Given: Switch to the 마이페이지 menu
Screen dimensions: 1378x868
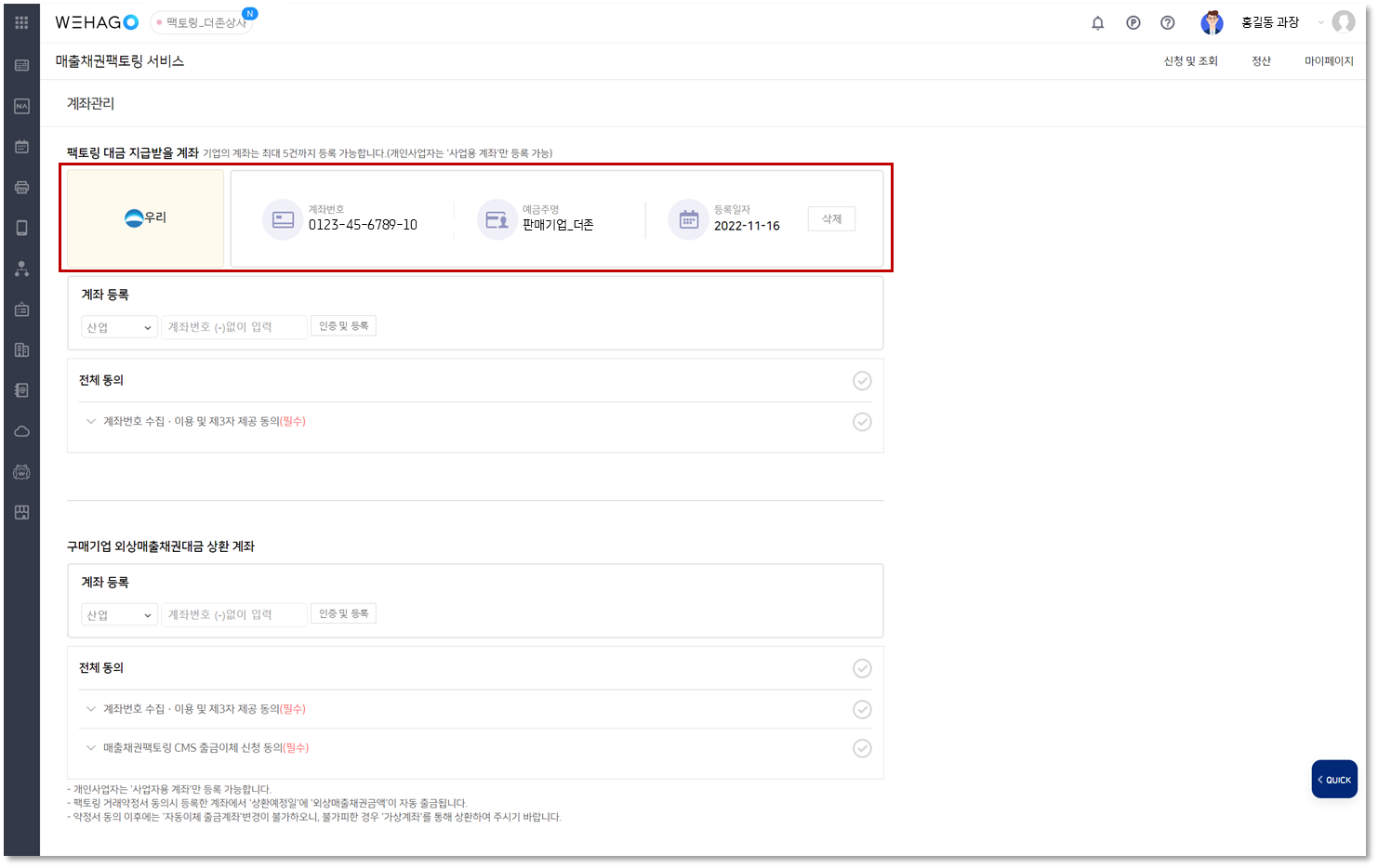Looking at the screenshot, I should (x=1329, y=60).
